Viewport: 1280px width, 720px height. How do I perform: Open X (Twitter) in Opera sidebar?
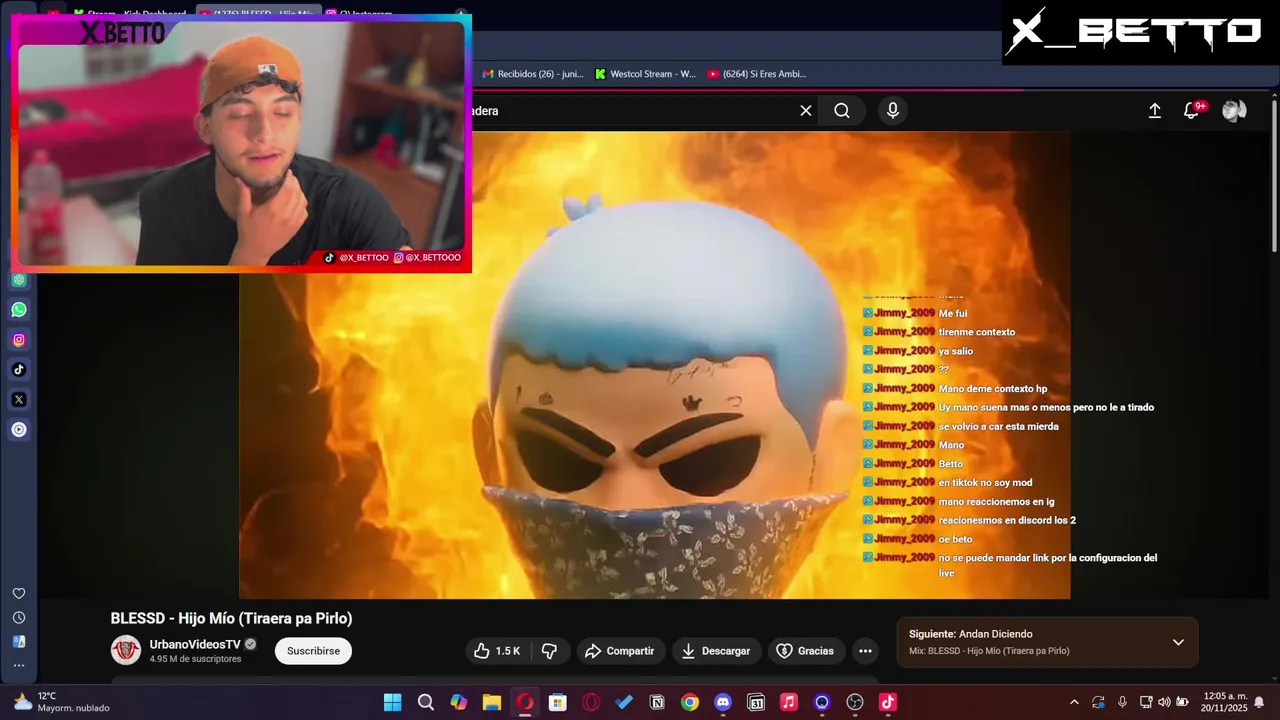click(19, 400)
